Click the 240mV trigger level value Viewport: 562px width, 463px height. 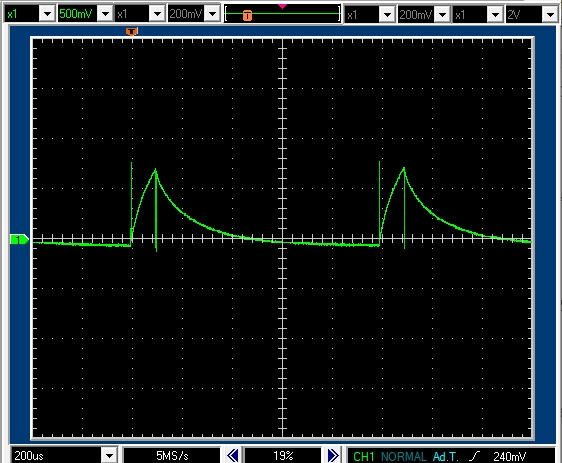[x=509, y=456]
